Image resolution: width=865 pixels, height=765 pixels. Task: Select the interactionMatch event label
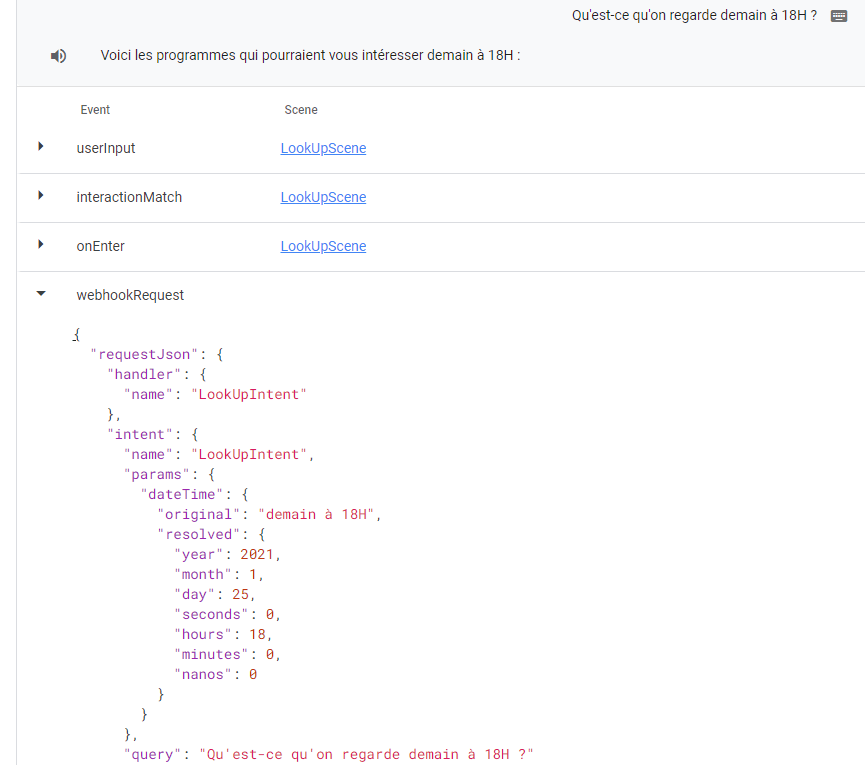pyautogui.click(x=129, y=197)
